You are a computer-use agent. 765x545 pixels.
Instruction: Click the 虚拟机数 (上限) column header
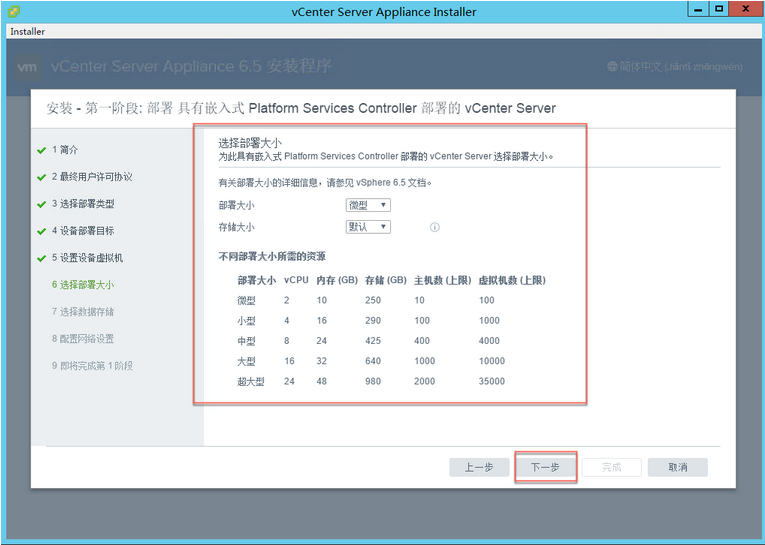coord(512,280)
